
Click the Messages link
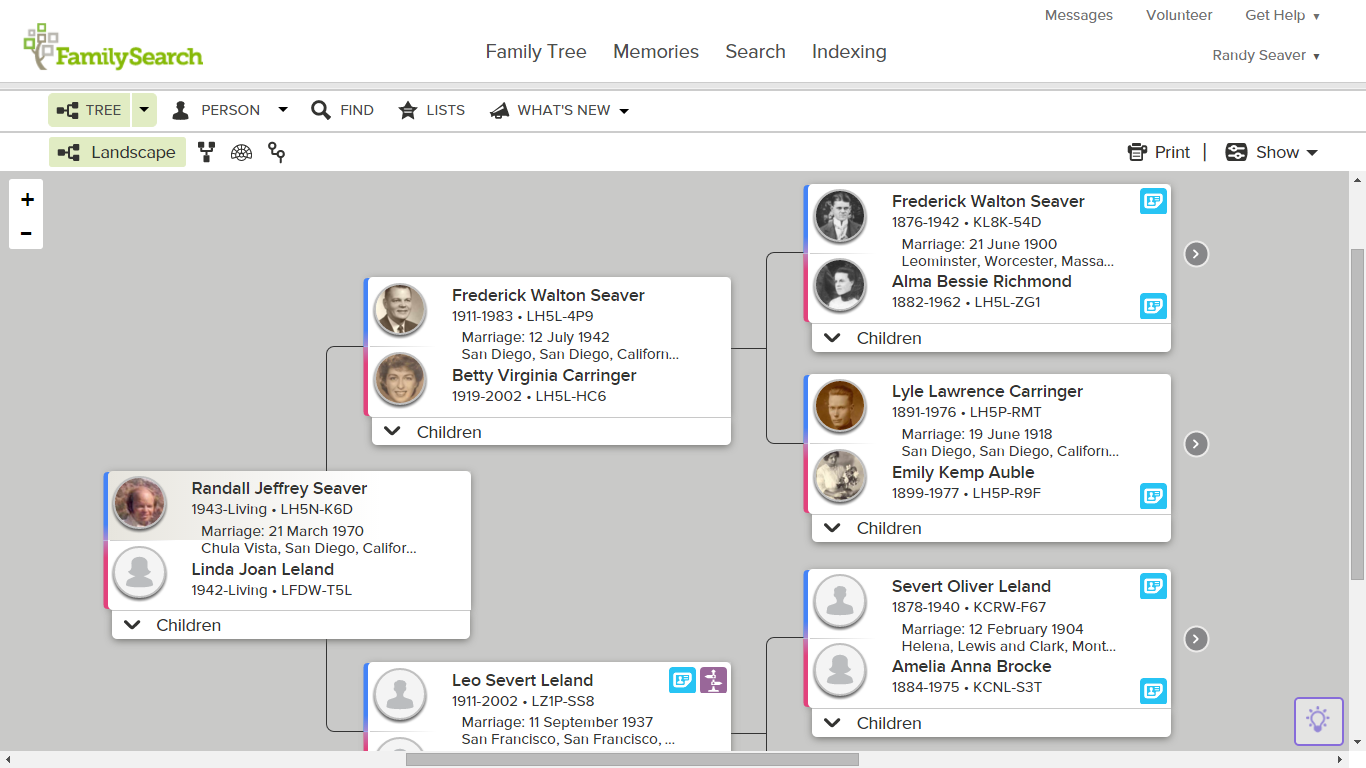pyautogui.click(x=1078, y=15)
